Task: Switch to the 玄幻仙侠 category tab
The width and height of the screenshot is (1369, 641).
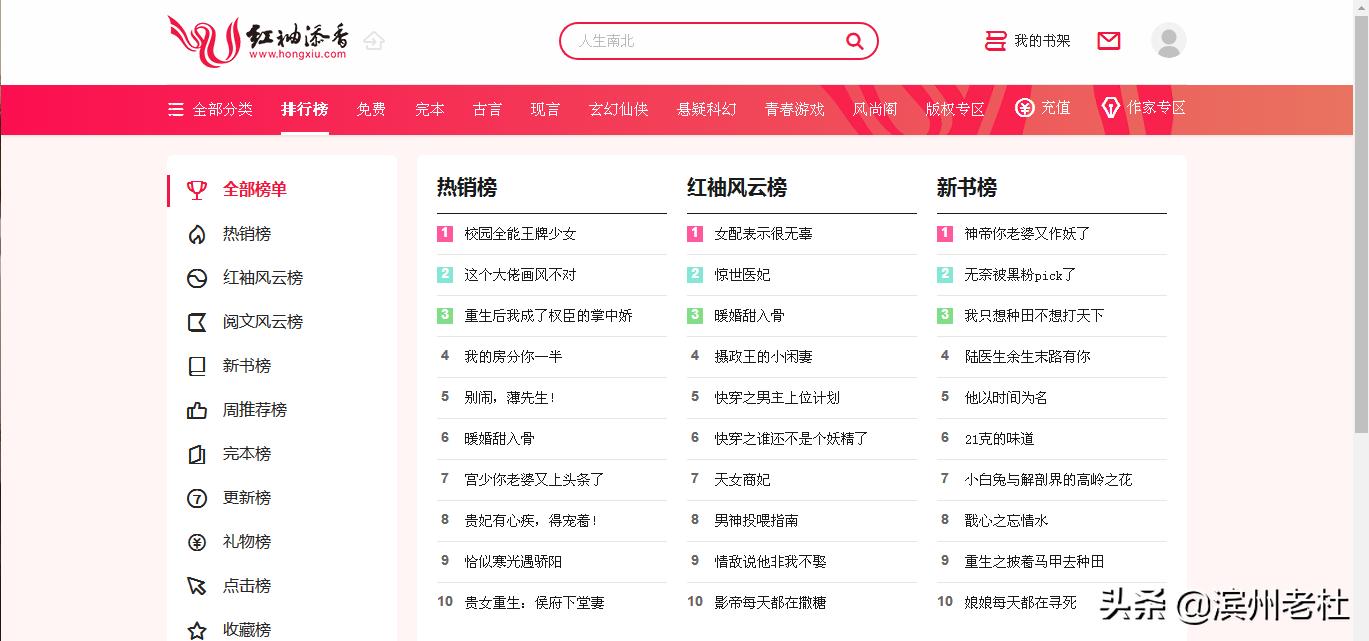Action: click(618, 108)
